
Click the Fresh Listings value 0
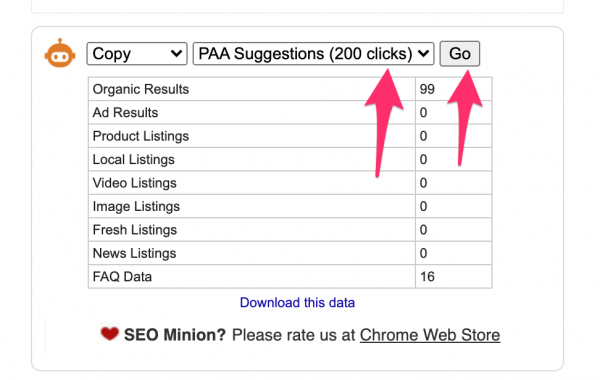coord(423,230)
